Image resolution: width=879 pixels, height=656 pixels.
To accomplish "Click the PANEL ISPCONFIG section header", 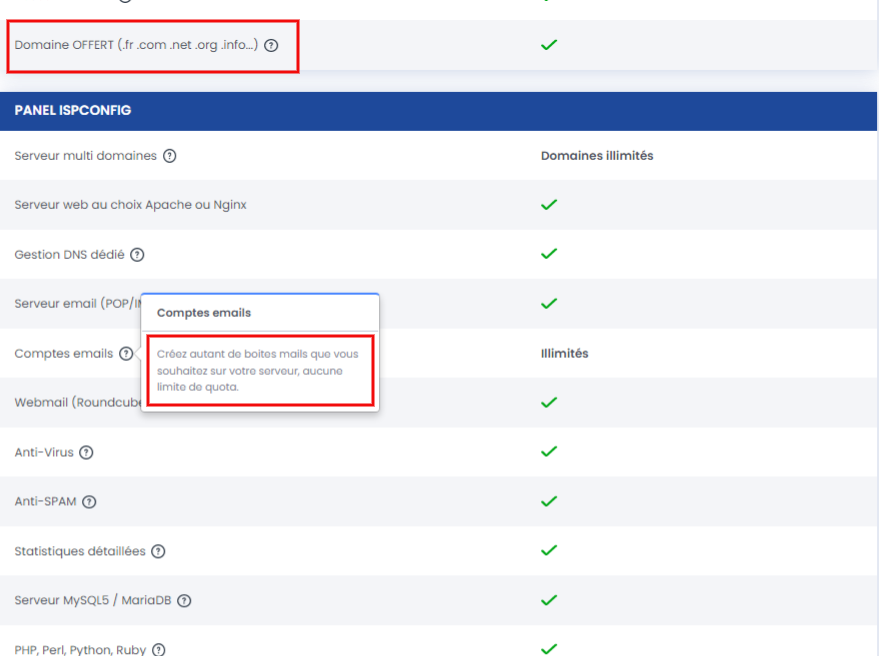I will coord(80,110).
